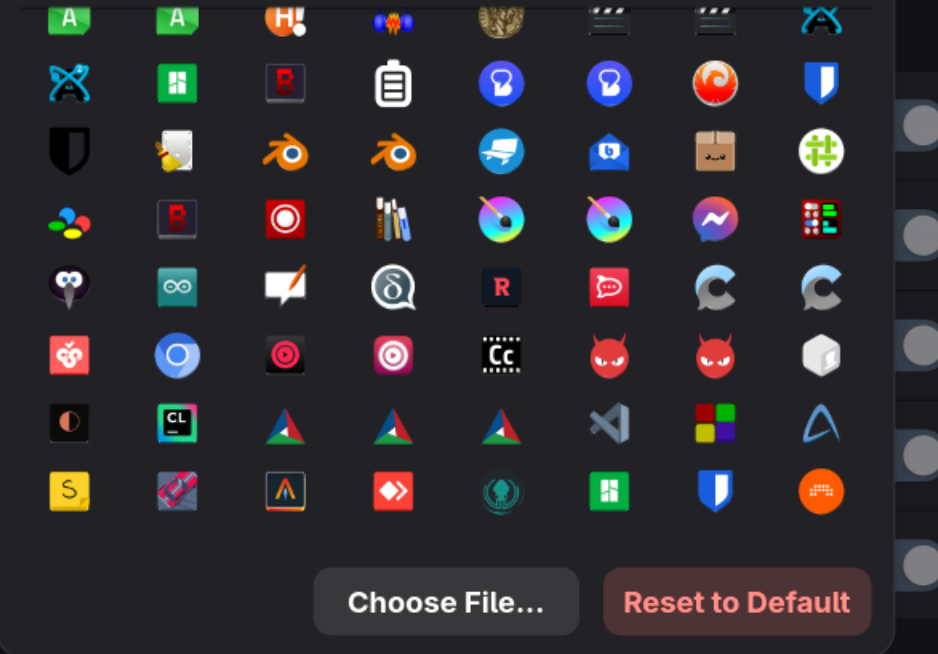Select the teal Arduino infinity icon
Screen dimensions: 938x654
point(177,287)
